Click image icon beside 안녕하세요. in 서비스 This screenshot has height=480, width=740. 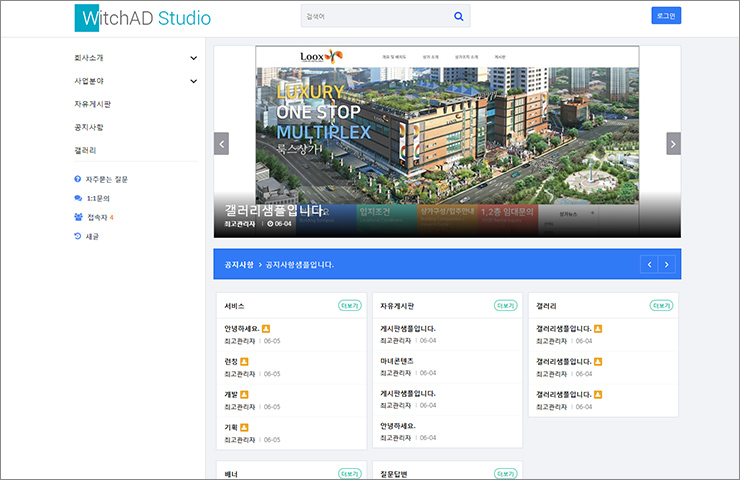click(x=266, y=328)
